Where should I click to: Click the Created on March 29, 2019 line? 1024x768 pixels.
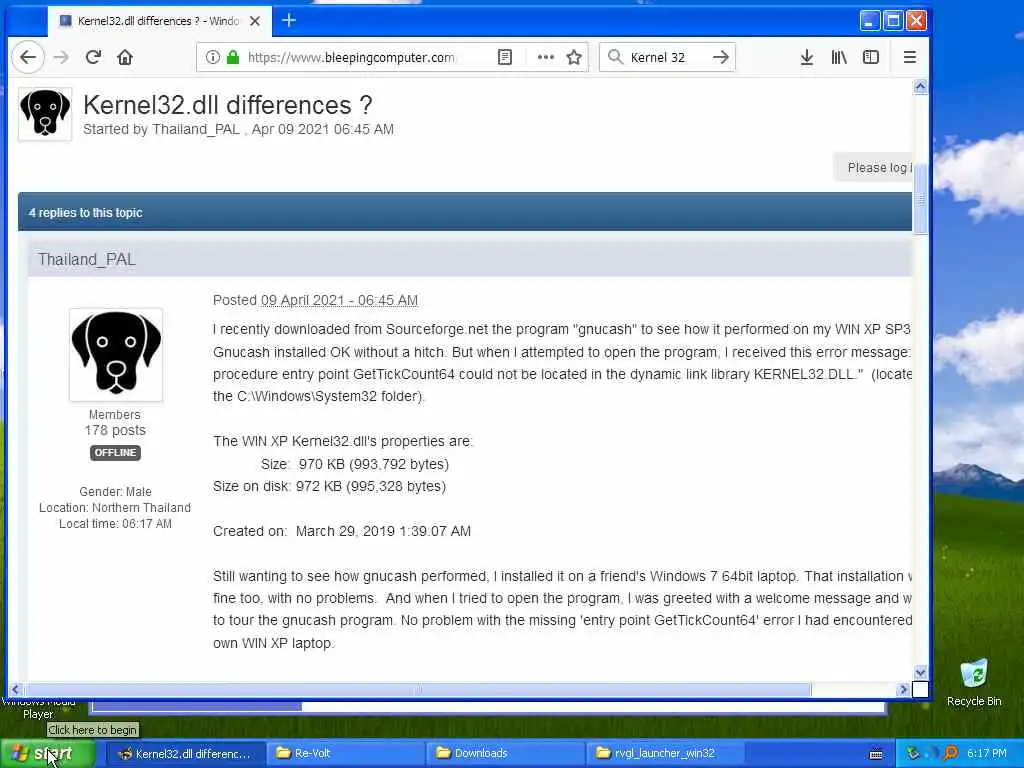click(x=342, y=532)
